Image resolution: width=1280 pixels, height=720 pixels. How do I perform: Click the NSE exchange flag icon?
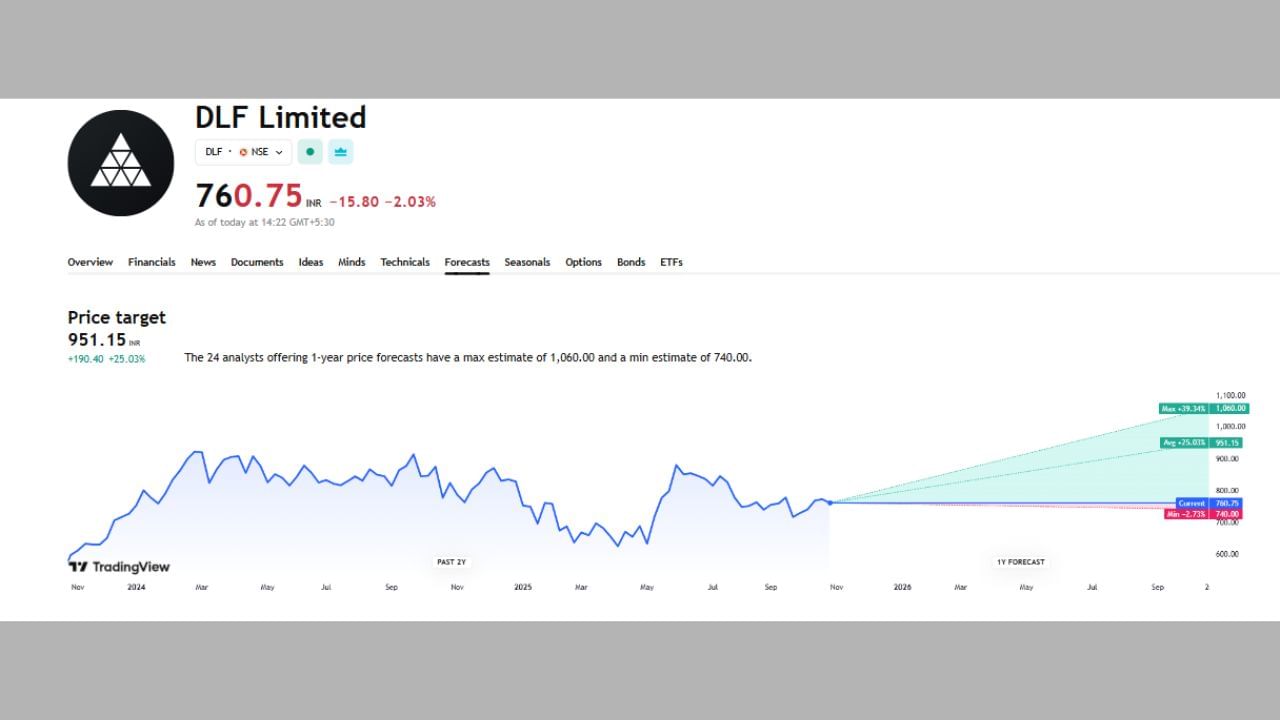[243, 152]
